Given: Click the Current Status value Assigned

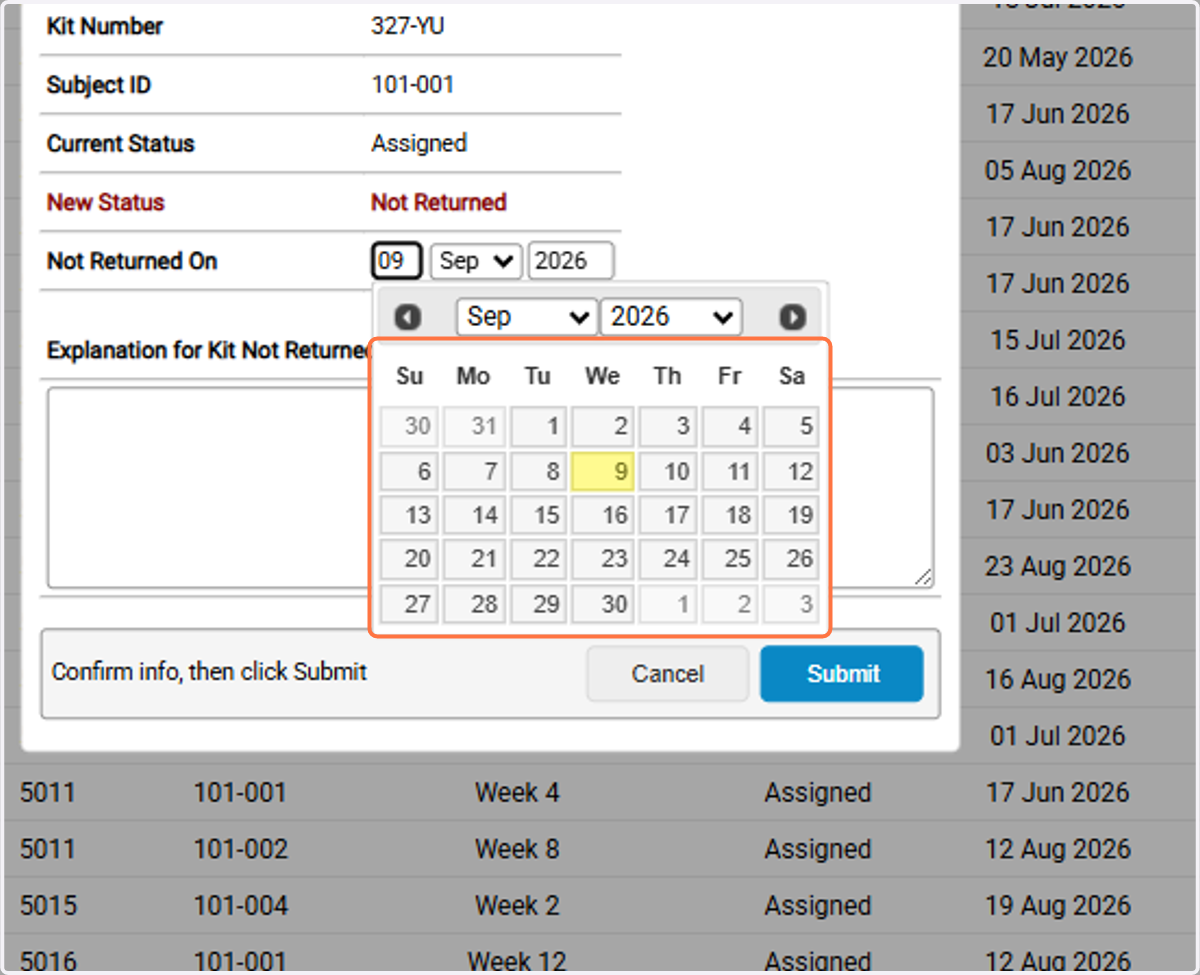Looking at the screenshot, I should [419, 143].
